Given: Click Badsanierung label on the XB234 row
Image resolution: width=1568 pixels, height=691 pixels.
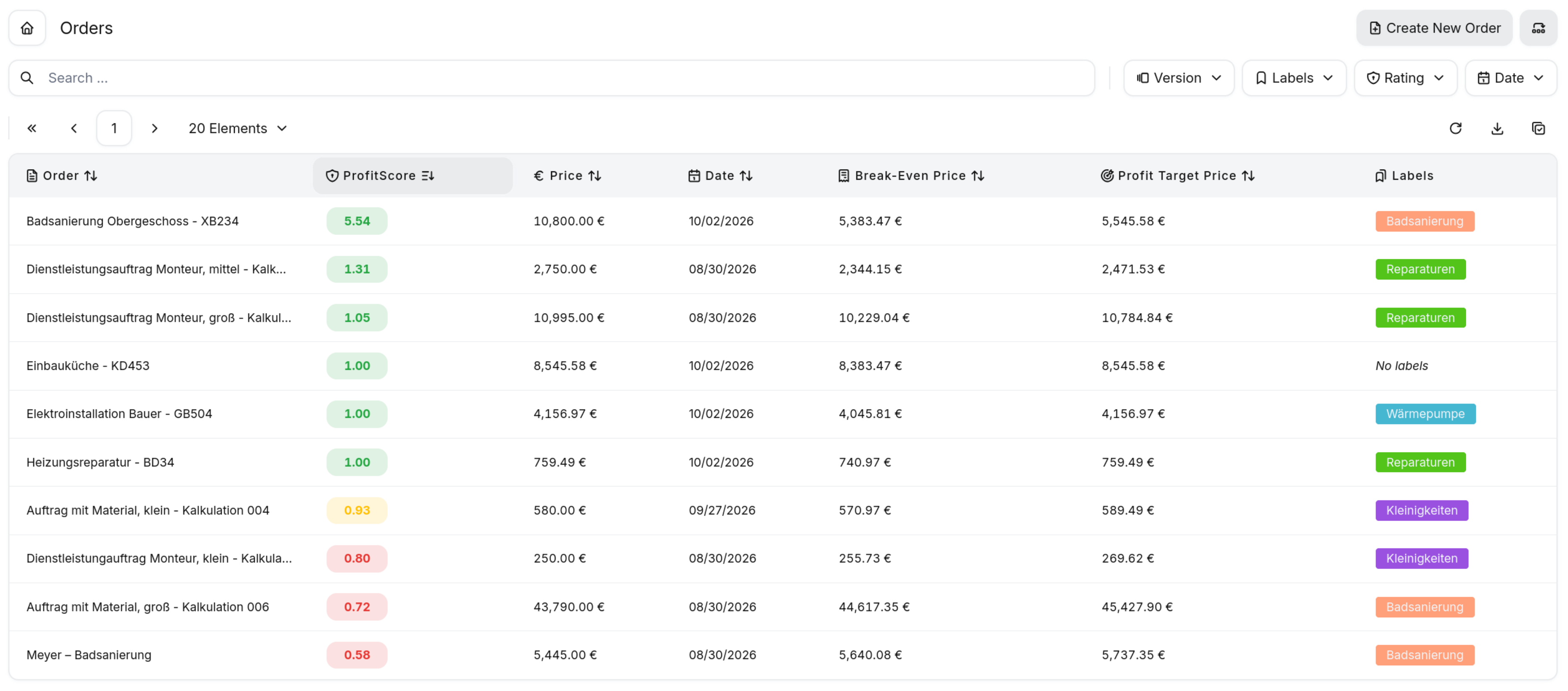Looking at the screenshot, I should tap(1424, 221).
